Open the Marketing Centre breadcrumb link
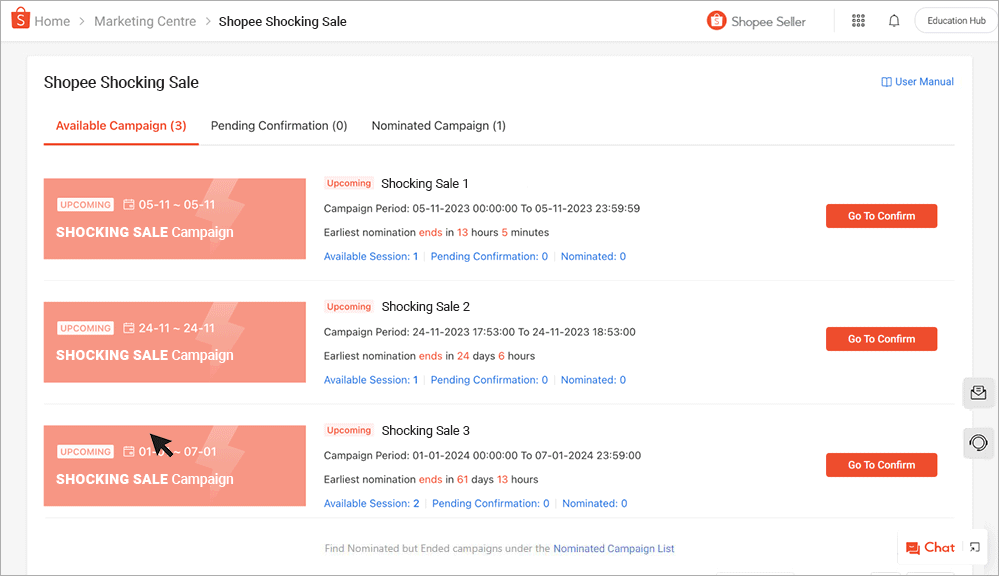Image resolution: width=999 pixels, height=576 pixels. (x=145, y=20)
